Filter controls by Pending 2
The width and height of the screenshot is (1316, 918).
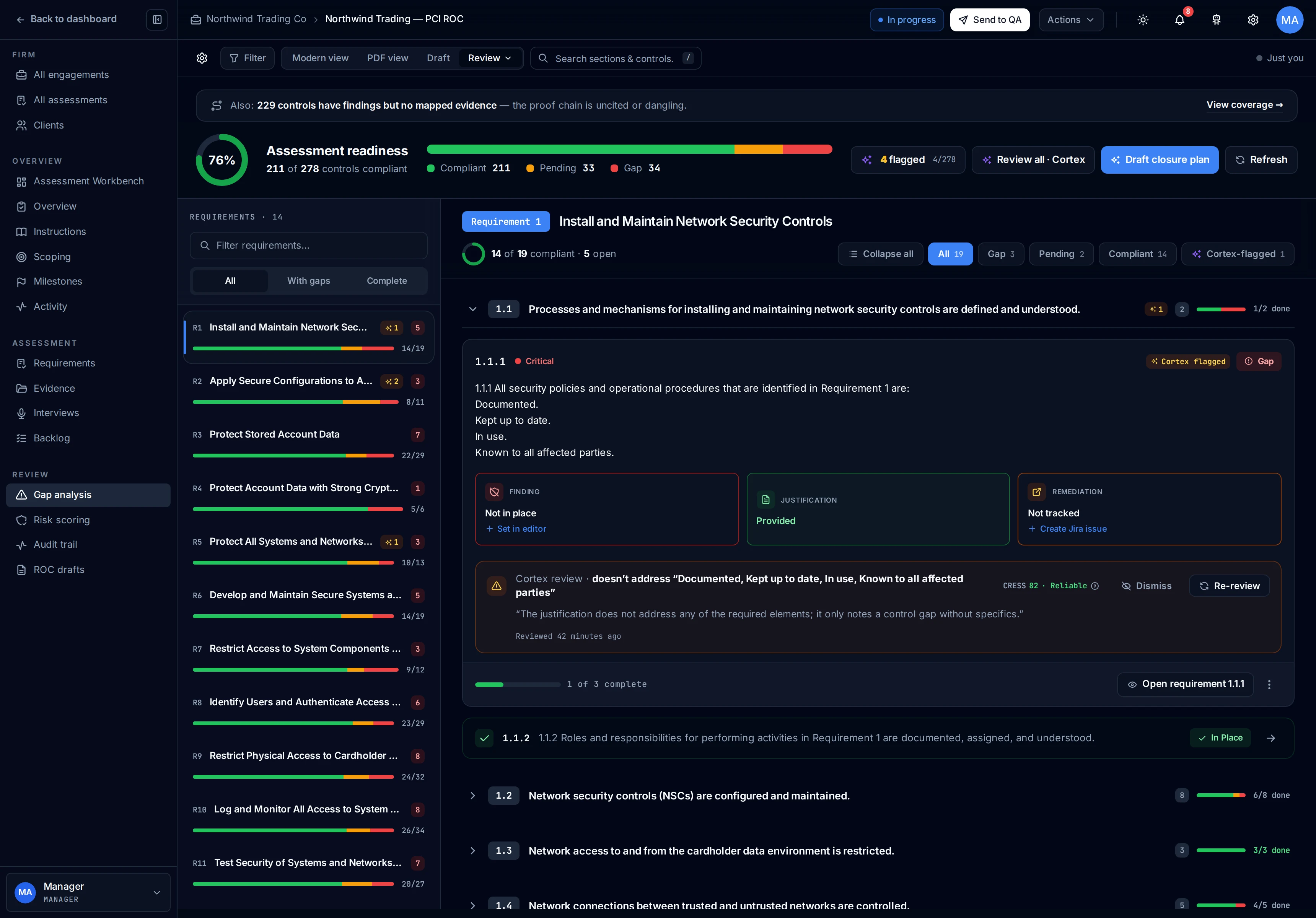point(1062,254)
